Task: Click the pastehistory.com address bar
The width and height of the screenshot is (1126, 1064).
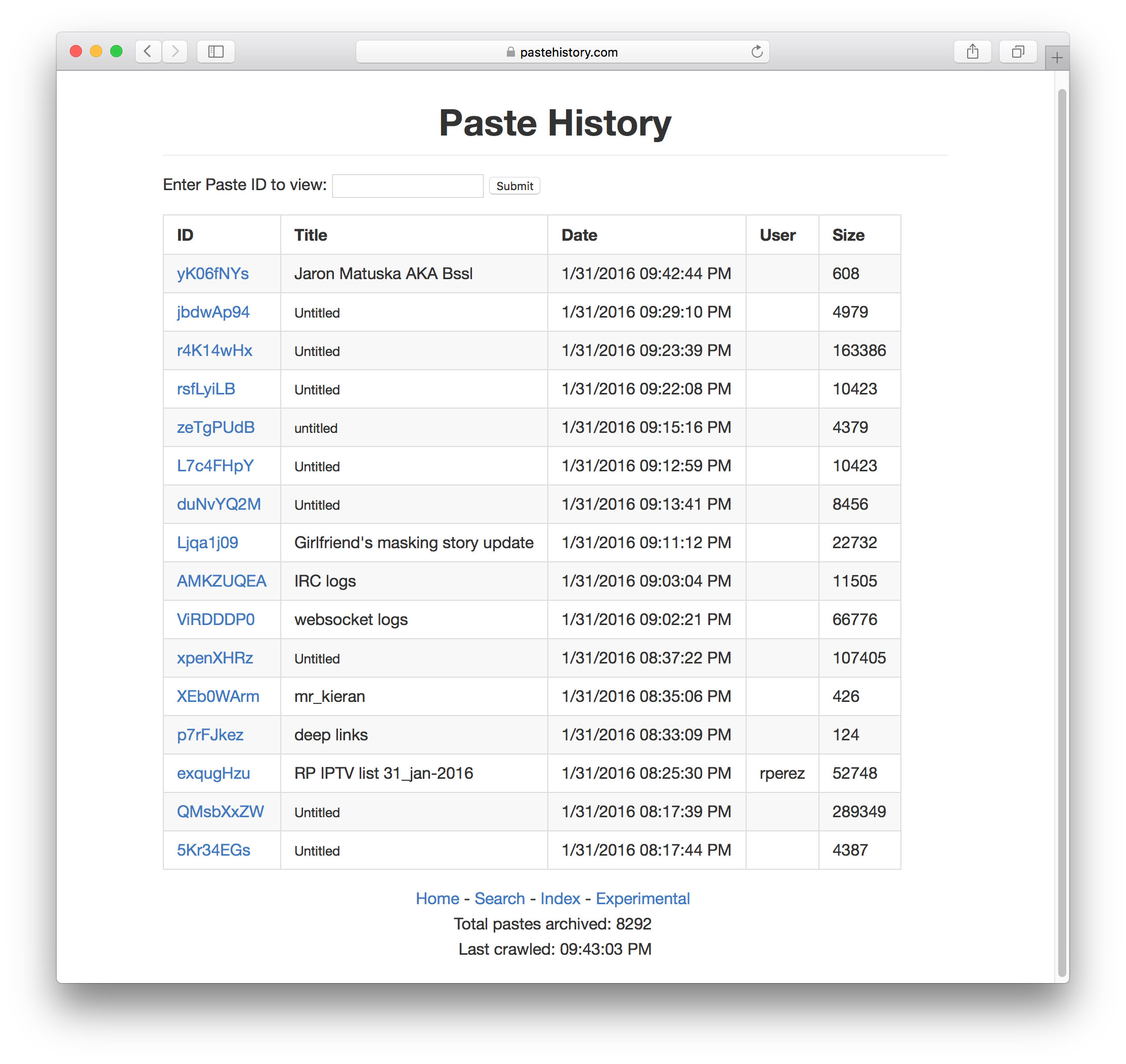Action: click(x=561, y=52)
